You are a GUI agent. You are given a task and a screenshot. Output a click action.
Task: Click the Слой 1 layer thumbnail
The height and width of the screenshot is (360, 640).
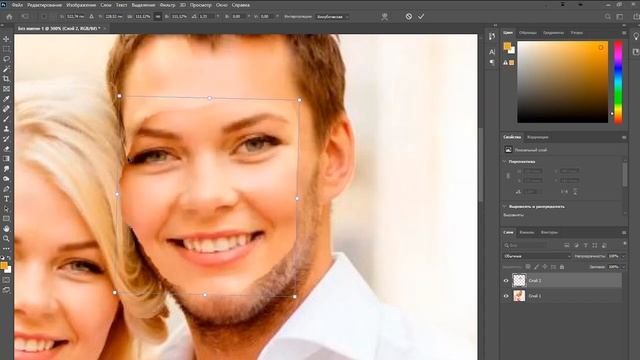click(519, 296)
